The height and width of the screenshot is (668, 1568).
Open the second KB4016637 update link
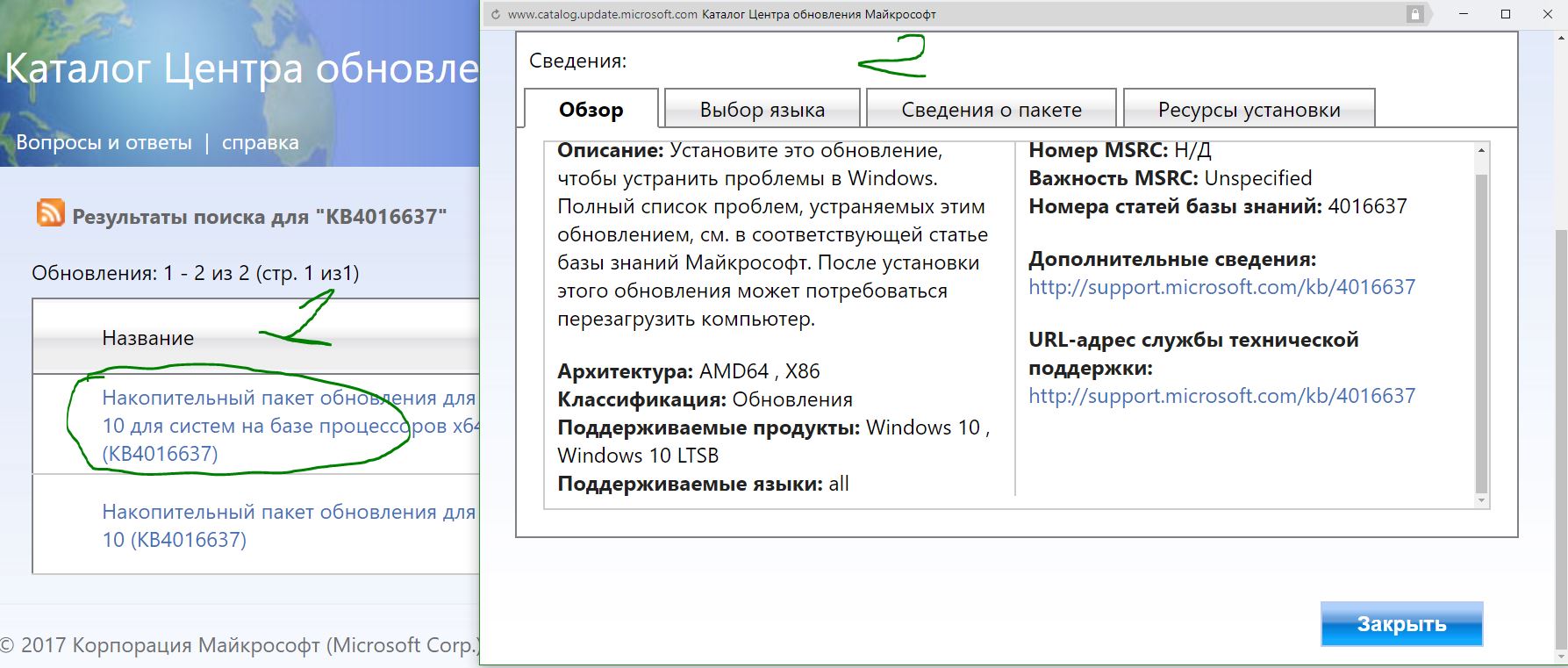pos(288,525)
